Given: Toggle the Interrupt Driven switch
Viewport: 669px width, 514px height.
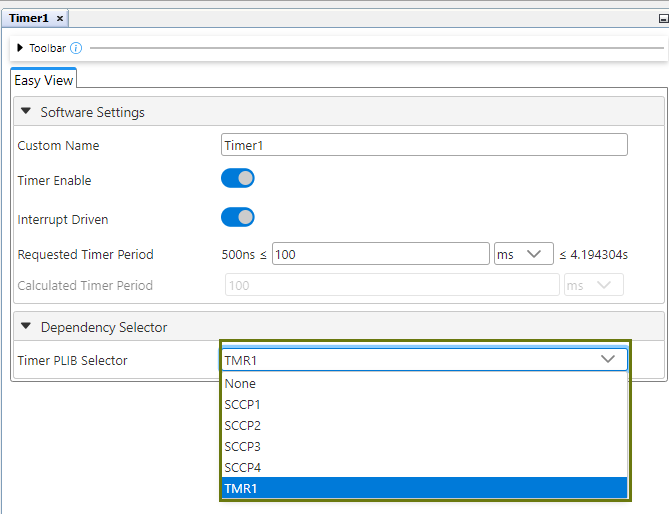Looking at the screenshot, I should click(238, 217).
